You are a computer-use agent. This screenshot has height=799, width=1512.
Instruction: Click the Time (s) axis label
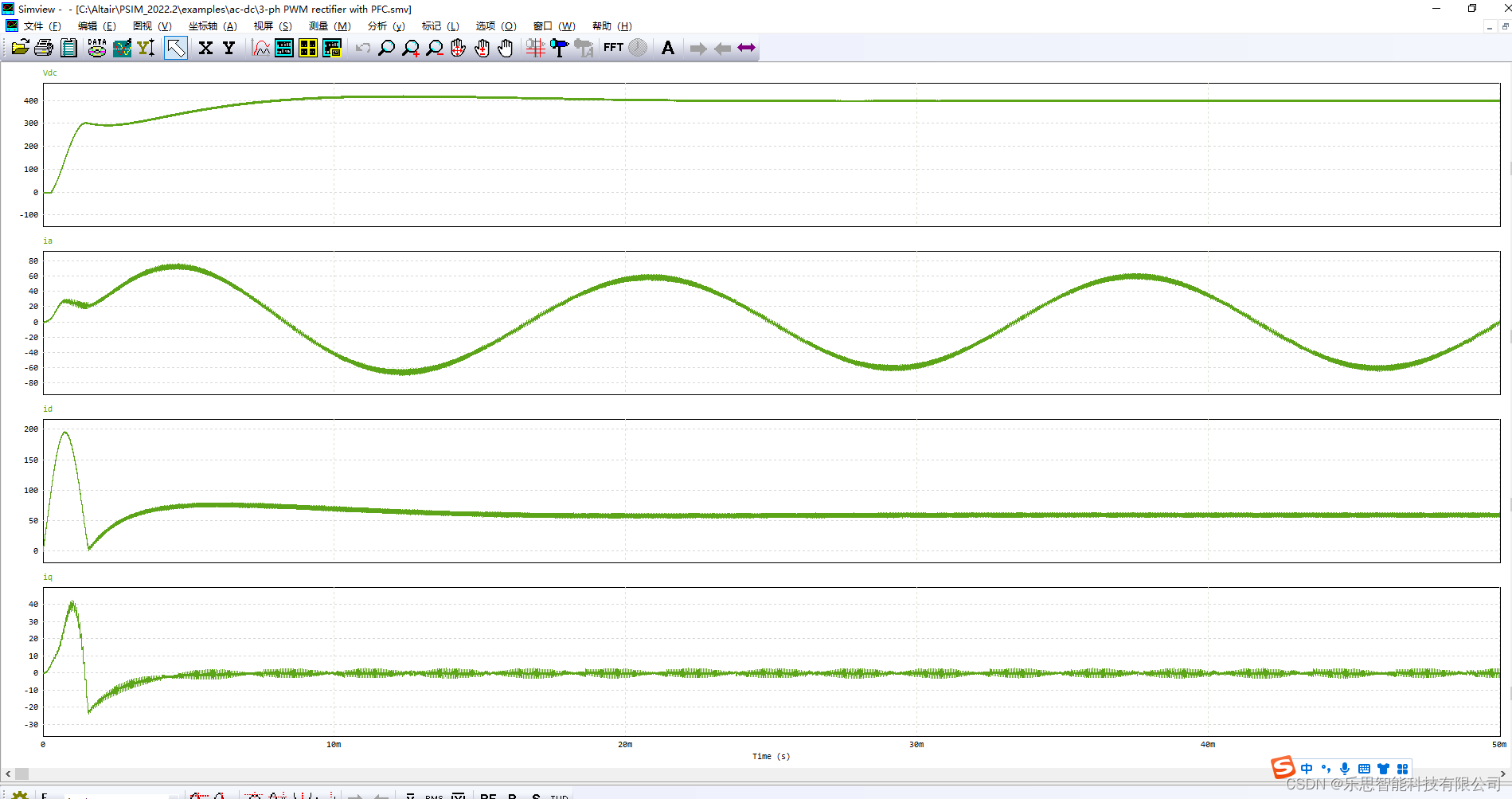771,756
